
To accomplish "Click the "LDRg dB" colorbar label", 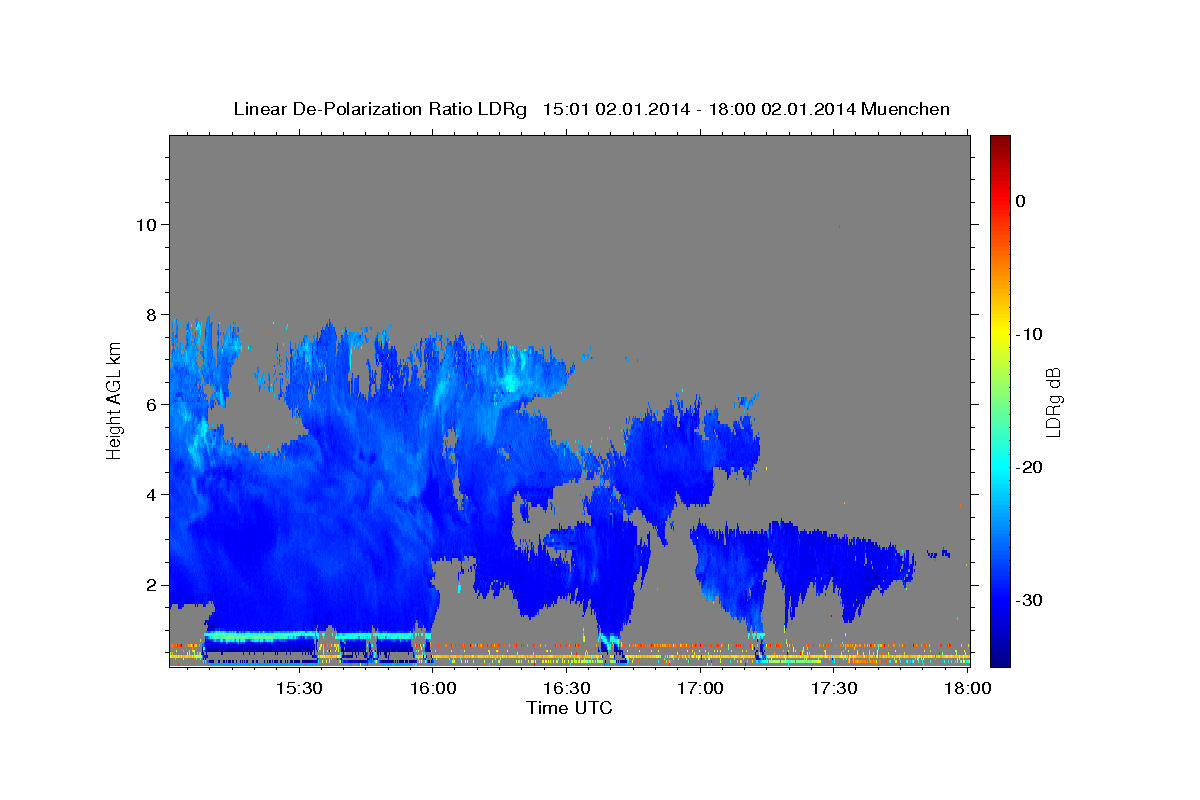I will [x=1053, y=402].
